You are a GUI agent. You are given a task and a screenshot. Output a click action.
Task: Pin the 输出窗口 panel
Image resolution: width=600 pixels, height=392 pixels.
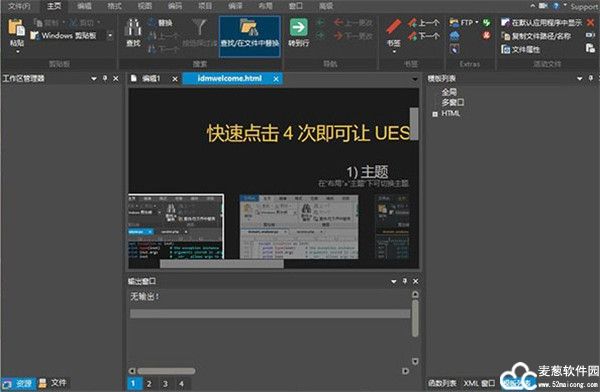coord(404,281)
